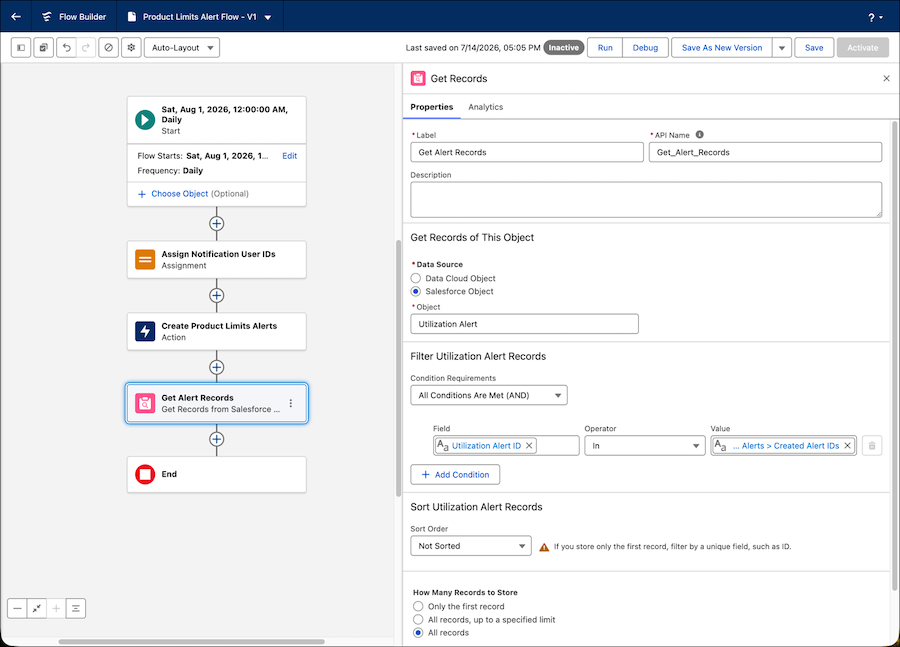Open the In operator dropdown

point(645,445)
